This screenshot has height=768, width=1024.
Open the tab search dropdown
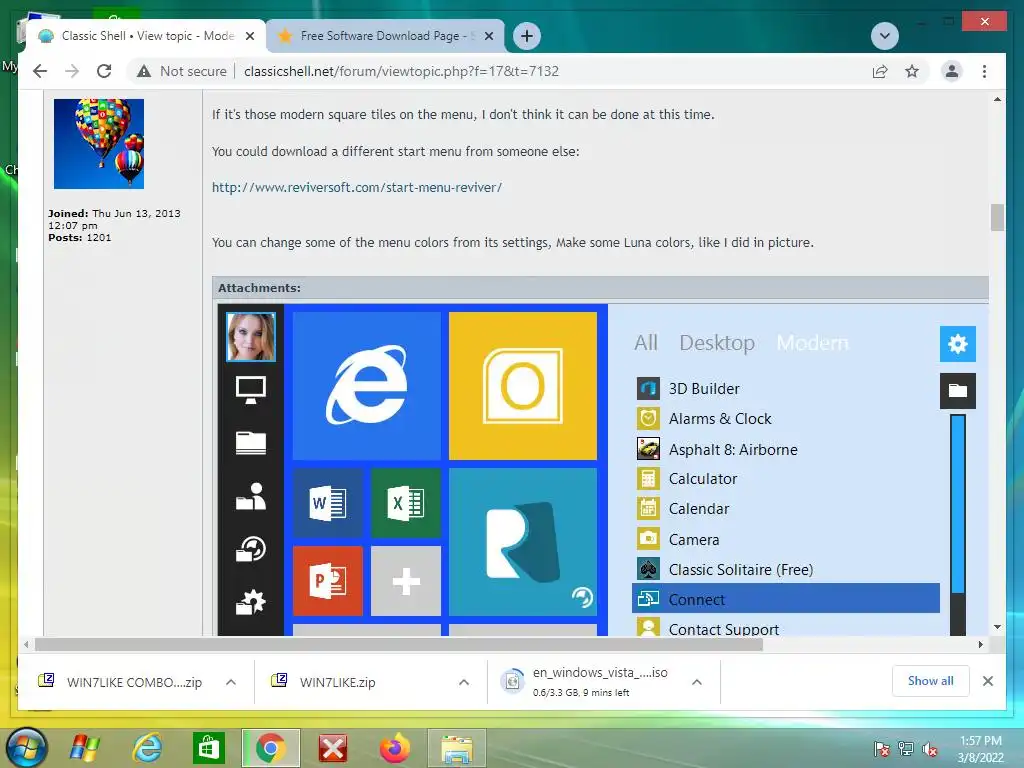click(885, 36)
